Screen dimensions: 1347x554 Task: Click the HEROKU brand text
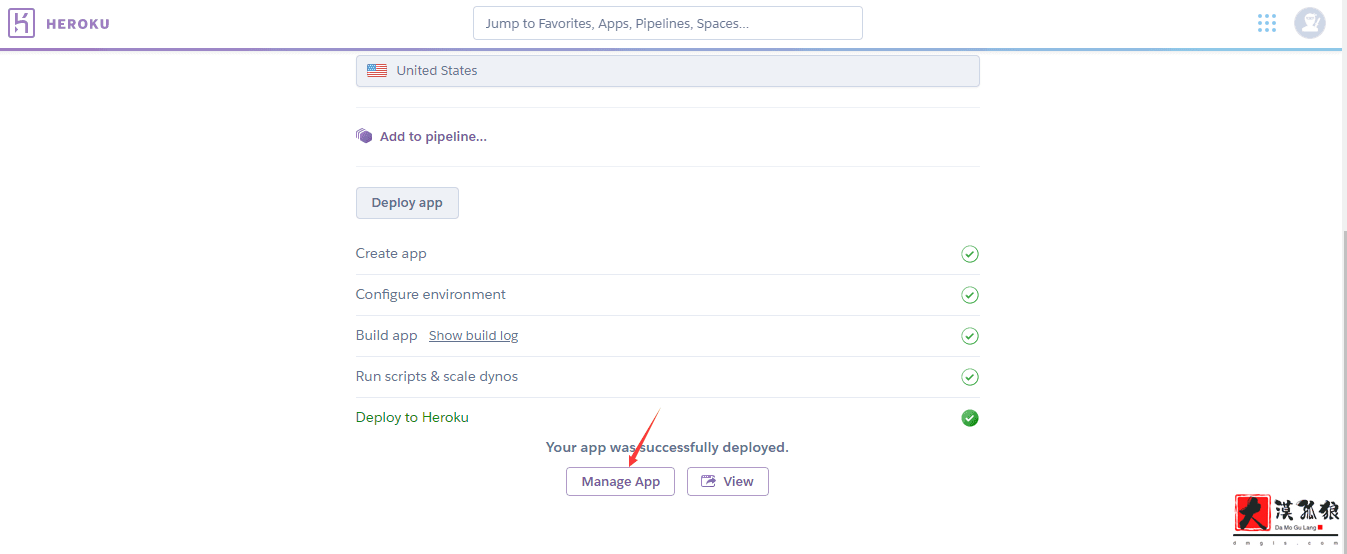click(x=78, y=24)
